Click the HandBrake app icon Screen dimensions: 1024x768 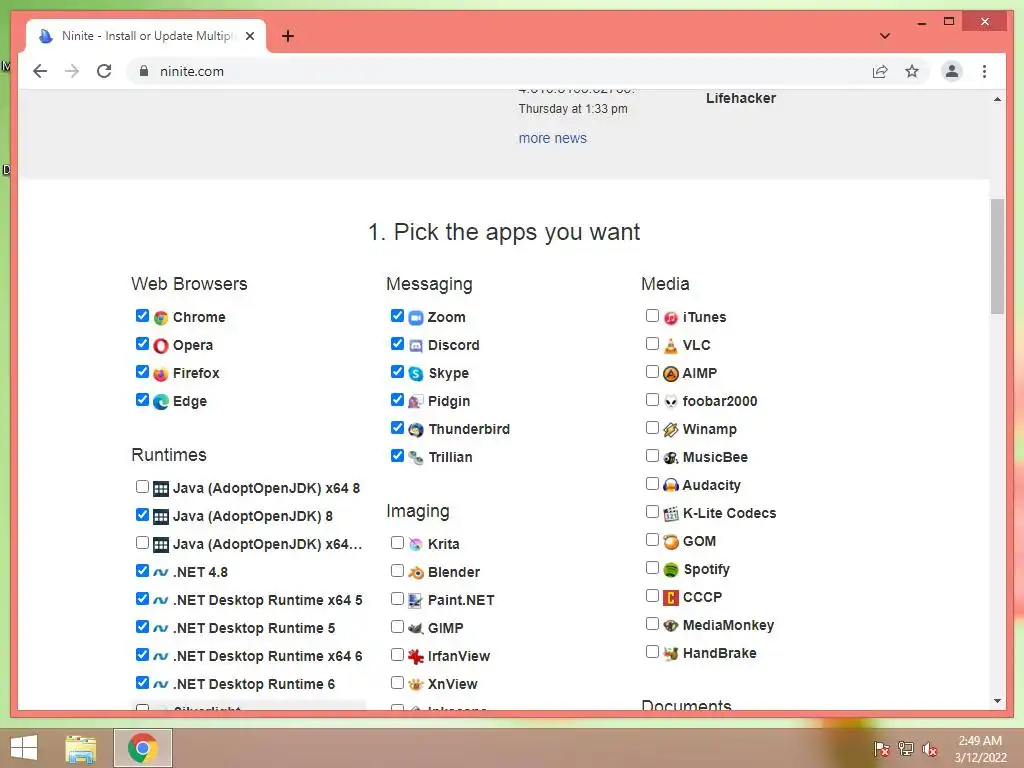point(671,654)
